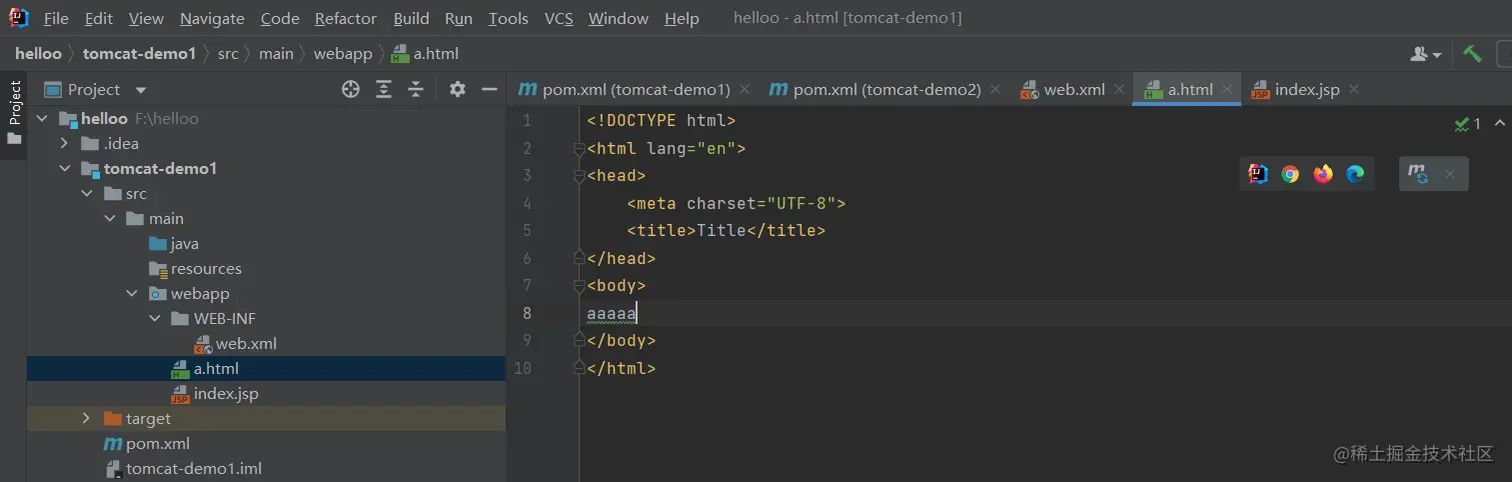
Task: Open the VCS menu
Action: (x=559, y=18)
